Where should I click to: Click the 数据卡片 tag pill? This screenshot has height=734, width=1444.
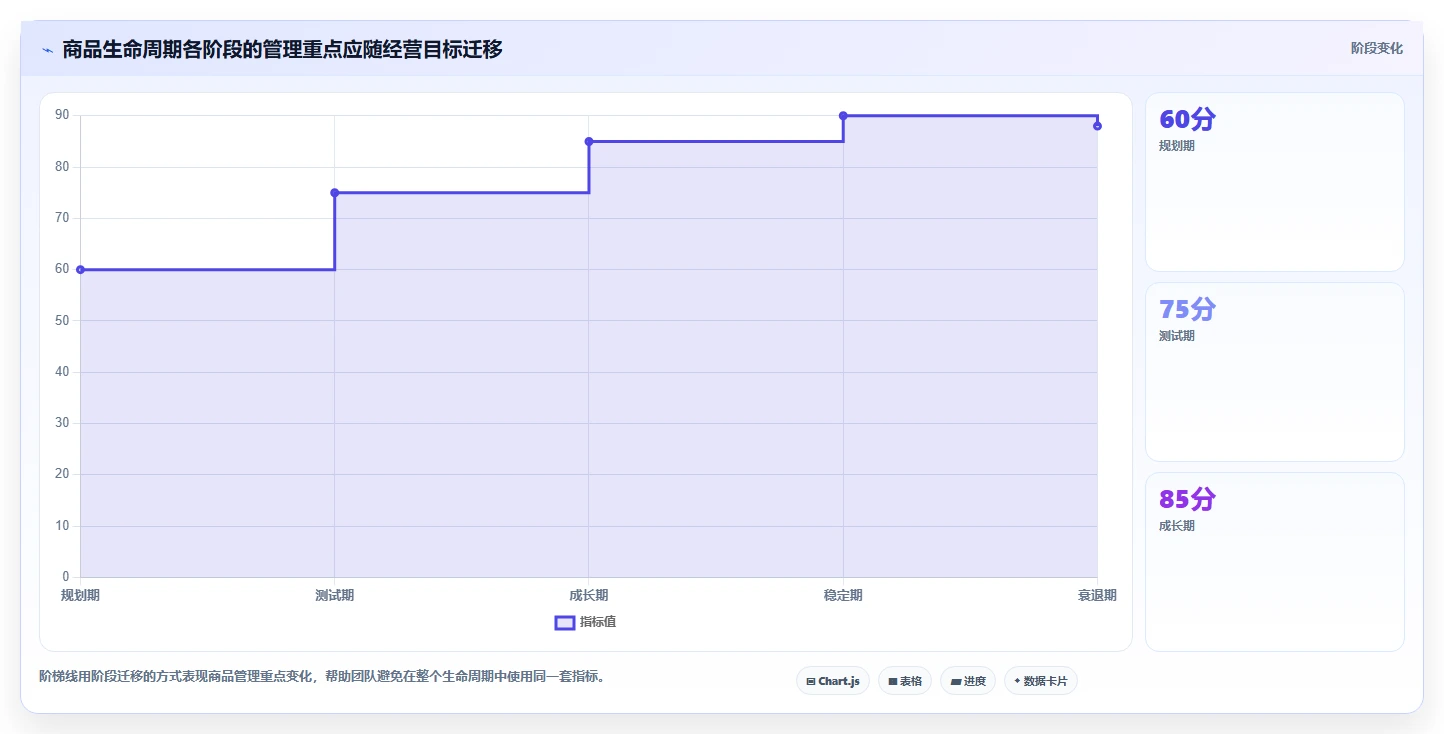click(1041, 681)
